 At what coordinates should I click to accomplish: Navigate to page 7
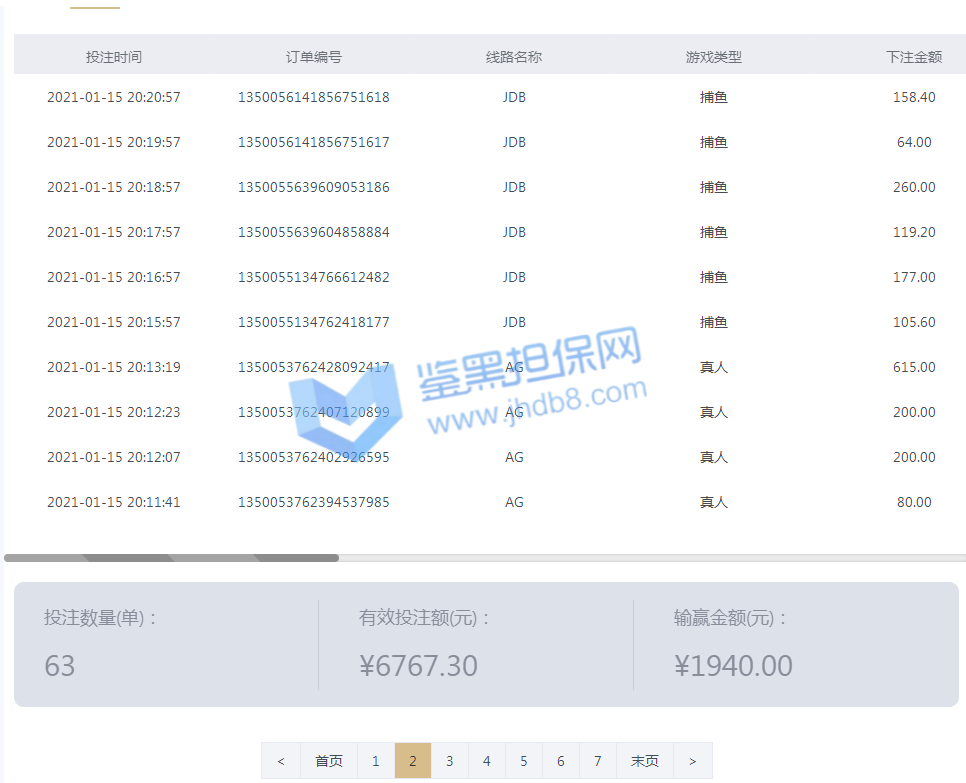[x=598, y=761]
